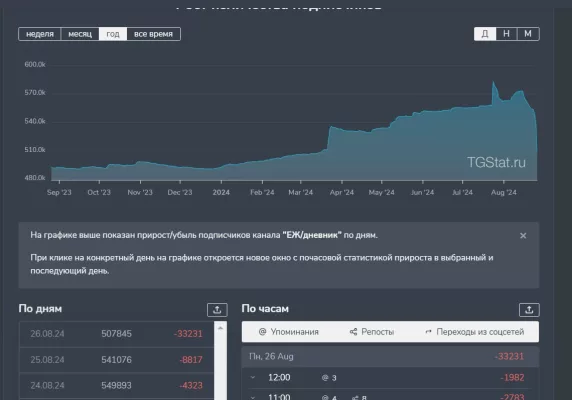This screenshot has width=572, height=400.
Task: Click the chart peak near Aug '24
Action: click(493, 82)
